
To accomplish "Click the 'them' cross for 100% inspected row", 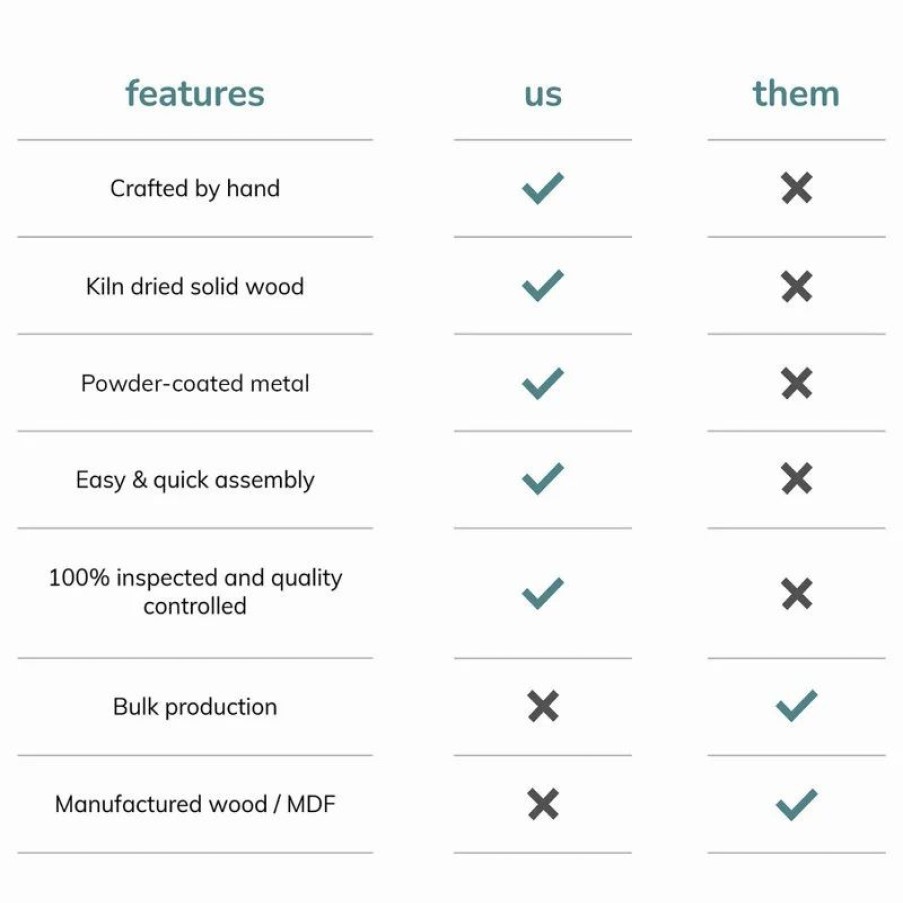I will pos(796,594).
